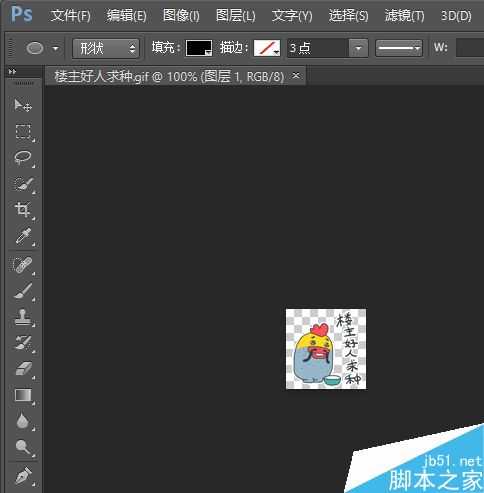Viewport: 484px width, 493px height.
Task: Click the cartoon image on canvas
Action: [x=326, y=349]
